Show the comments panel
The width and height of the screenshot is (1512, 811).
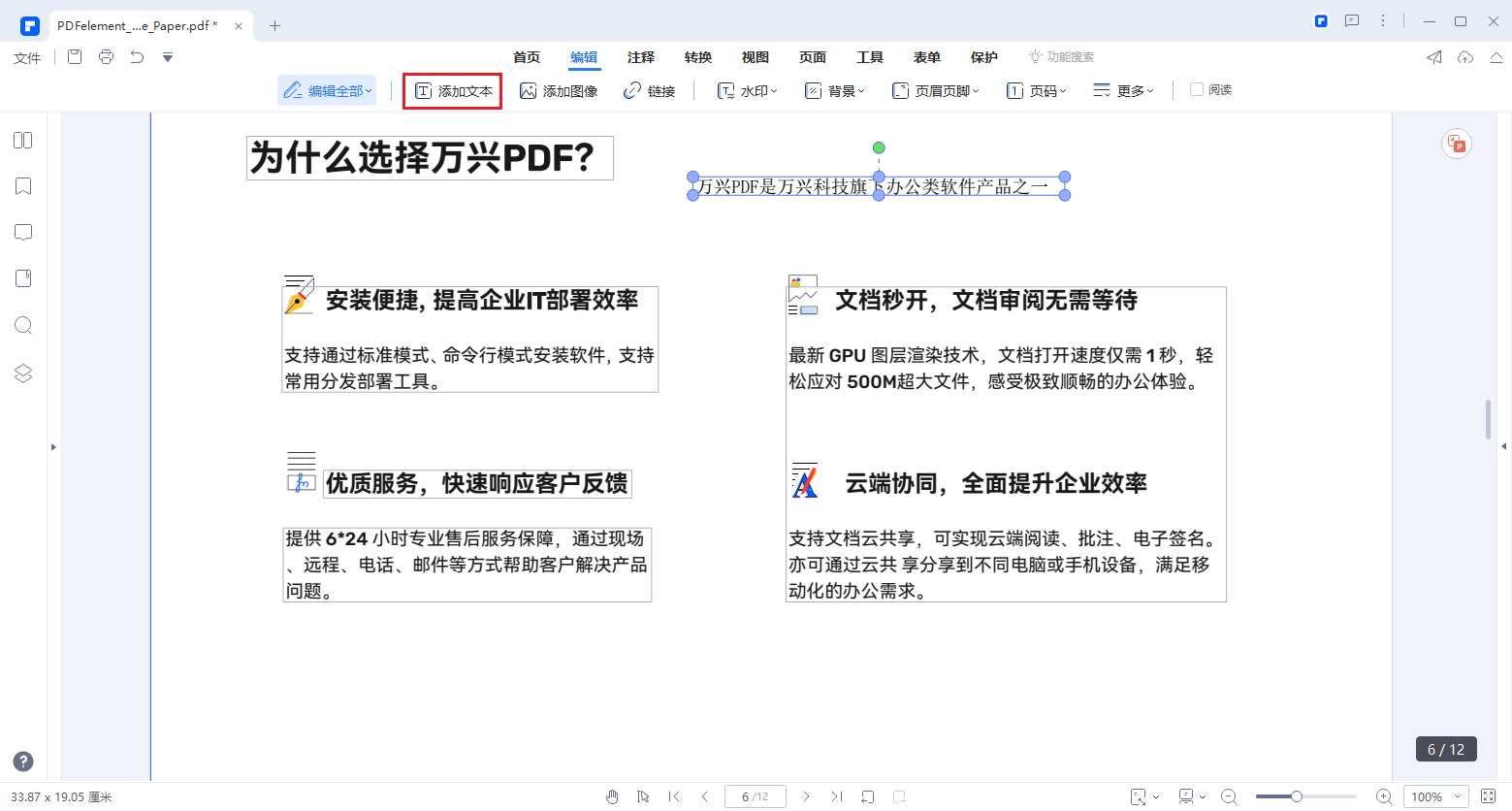click(x=22, y=232)
